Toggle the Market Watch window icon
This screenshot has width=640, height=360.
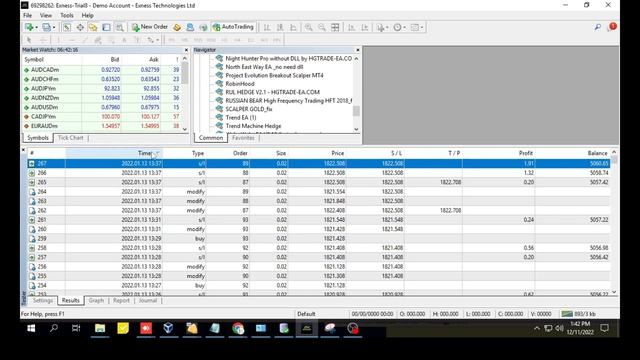67,27
